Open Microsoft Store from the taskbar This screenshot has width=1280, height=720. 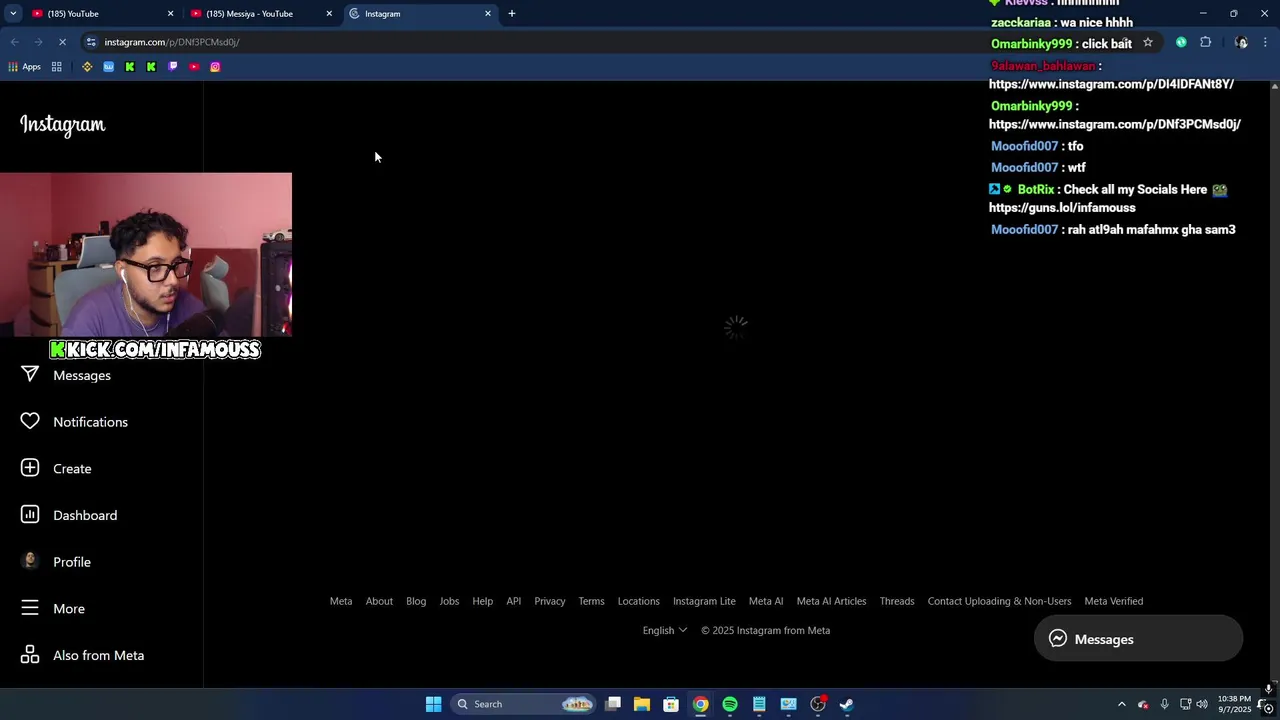pyautogui.click(x=671, y=704)
